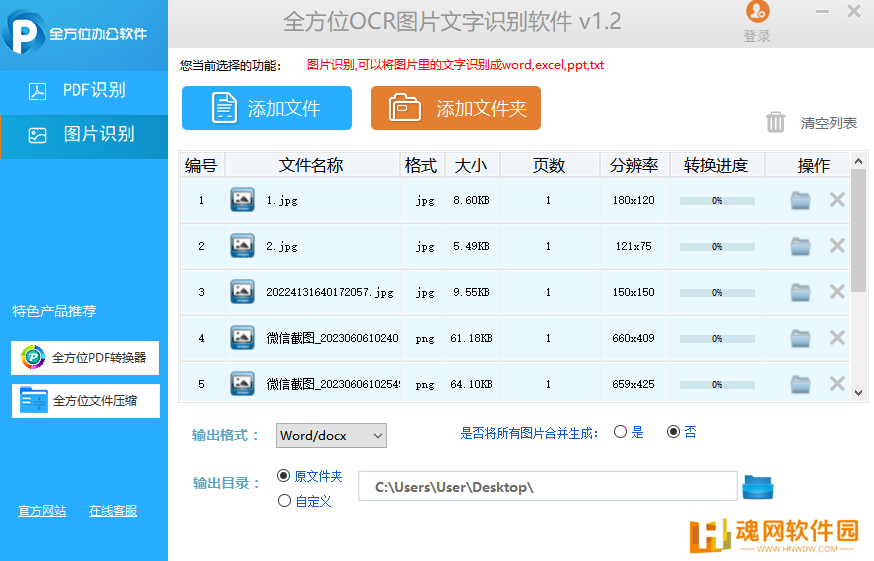Remove 2.jpg from the list
Image resolution: width=874 pixels, height=561 pixels.
(x=837, y=246)
